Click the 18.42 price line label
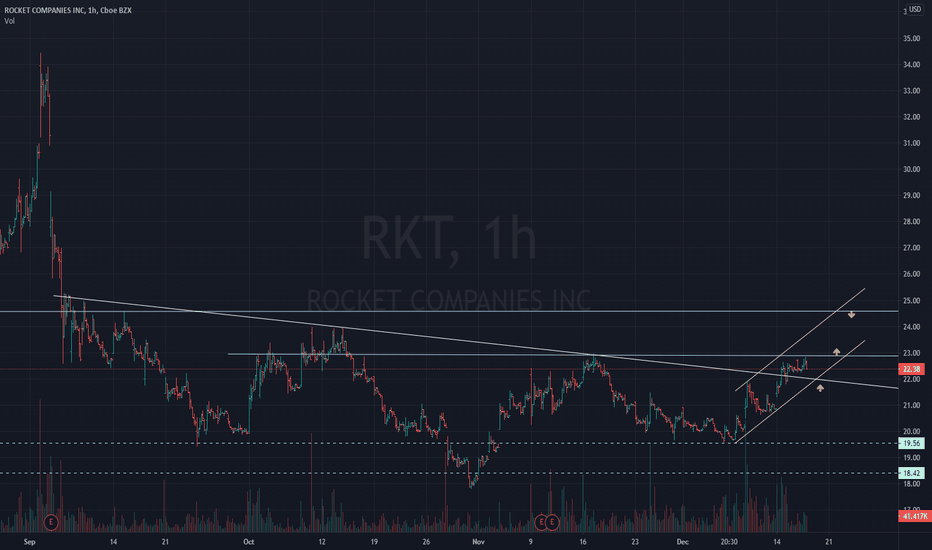The width and height of the screenshot is (932, 550). click(x=911, y=473)
